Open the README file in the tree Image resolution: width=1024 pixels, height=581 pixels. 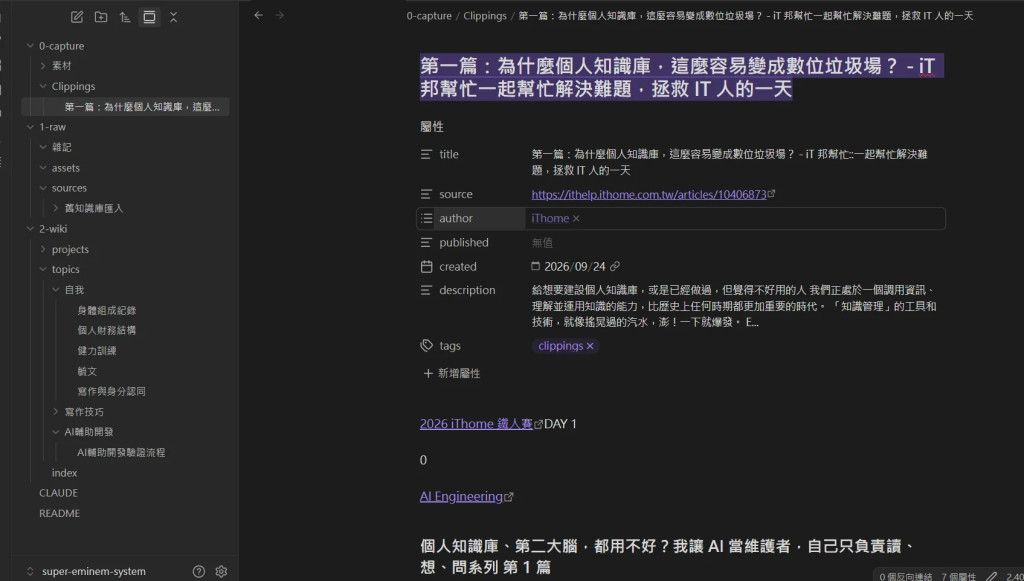(59, 514)
